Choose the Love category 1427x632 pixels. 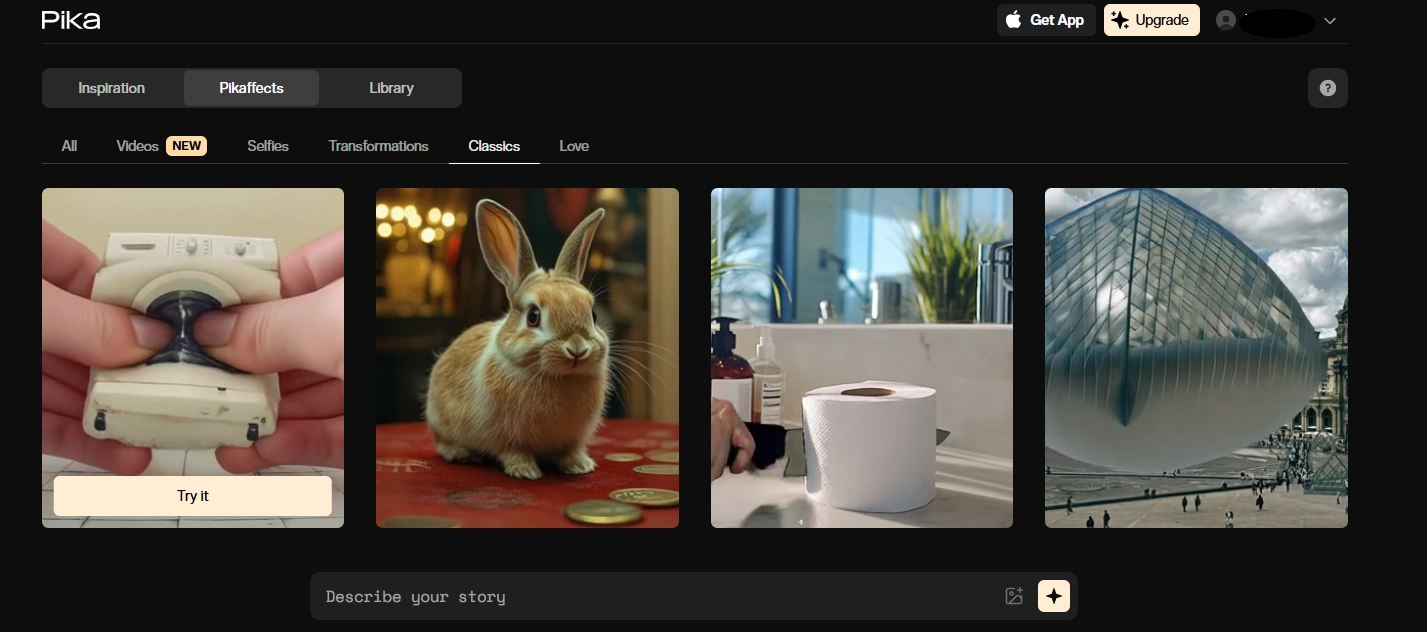coord(574,146)
